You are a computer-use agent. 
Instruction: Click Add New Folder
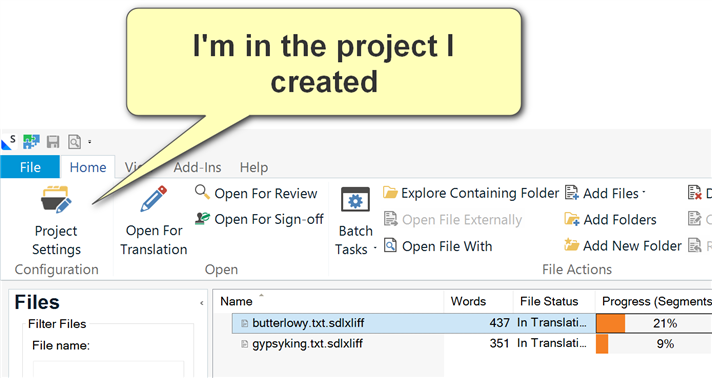click(x=623, y=246)
